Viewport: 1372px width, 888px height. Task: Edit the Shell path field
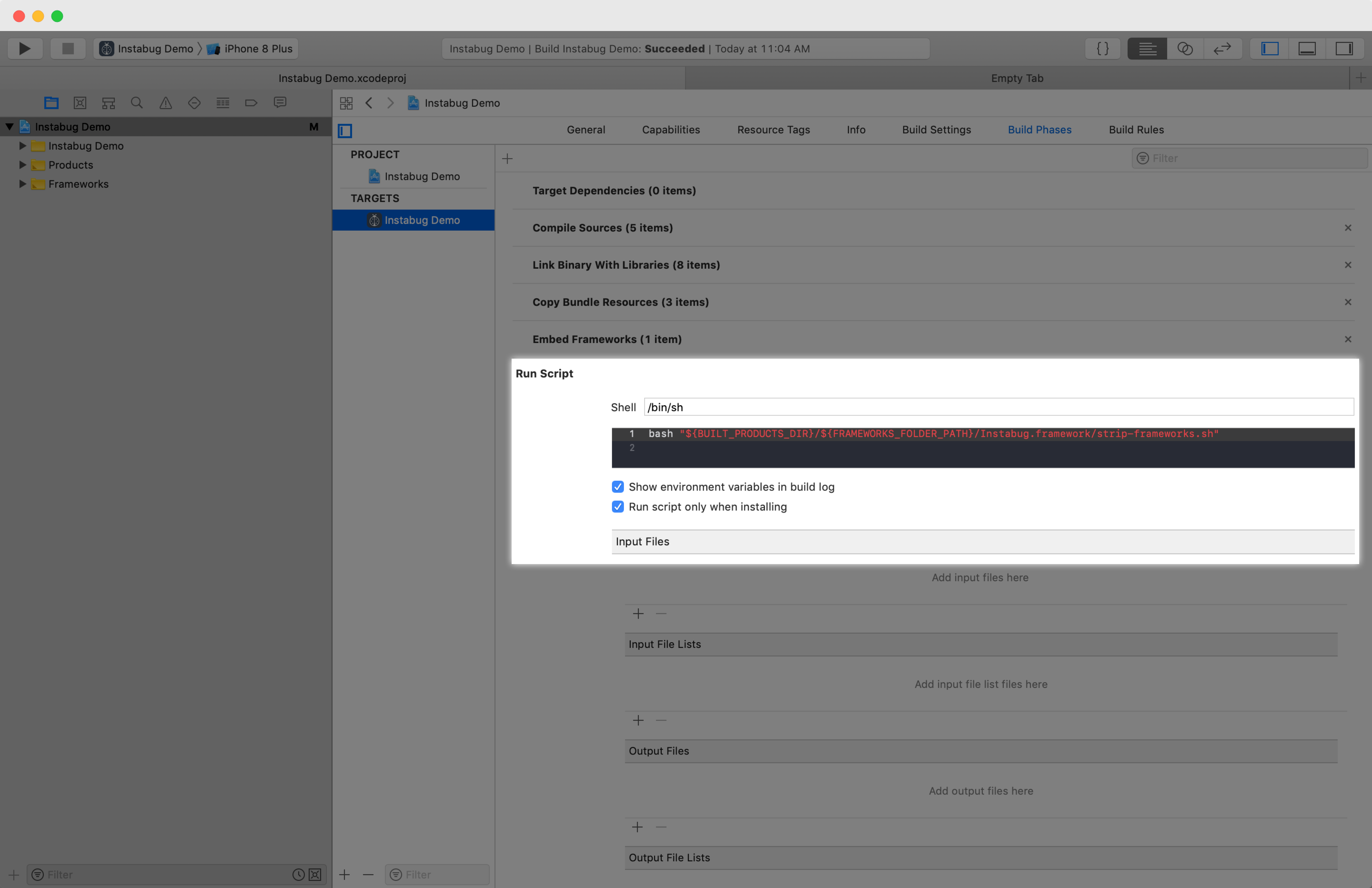coord(999,407)
